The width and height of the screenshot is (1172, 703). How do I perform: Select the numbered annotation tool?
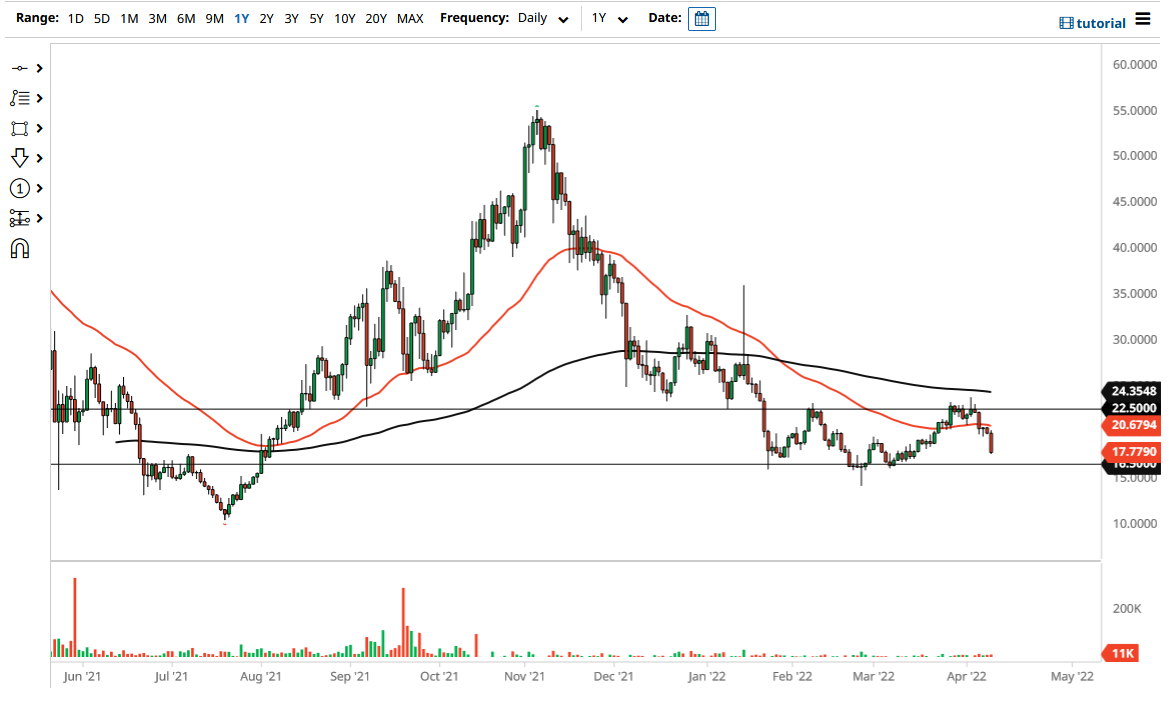20,187
